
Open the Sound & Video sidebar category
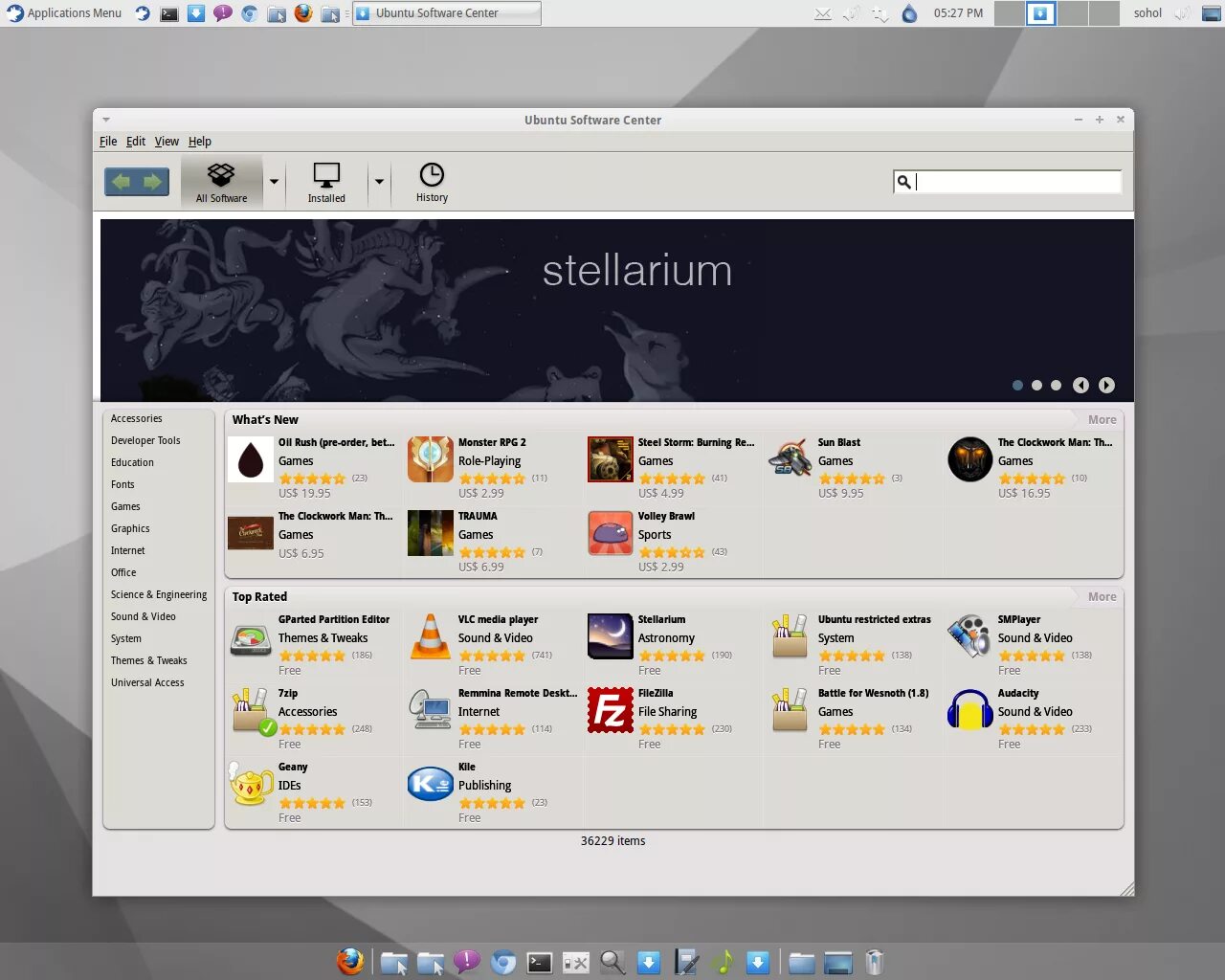point(144,617)
